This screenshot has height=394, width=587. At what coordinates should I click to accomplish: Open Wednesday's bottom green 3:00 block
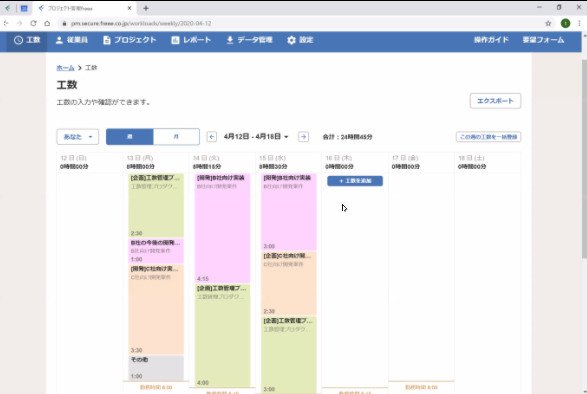tap(289, 355)
